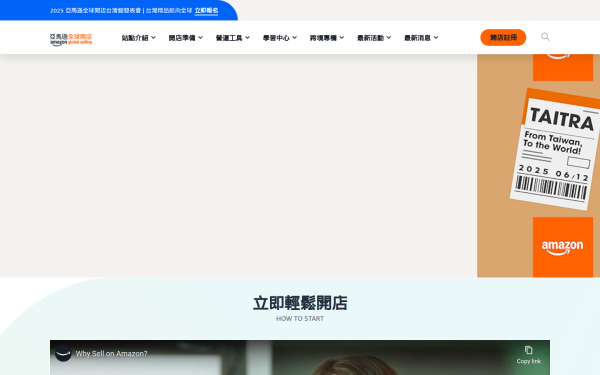Open the 最新活動 menu
Image resolution: width=600 pixels, height=375 pixels.
(374, 38)
